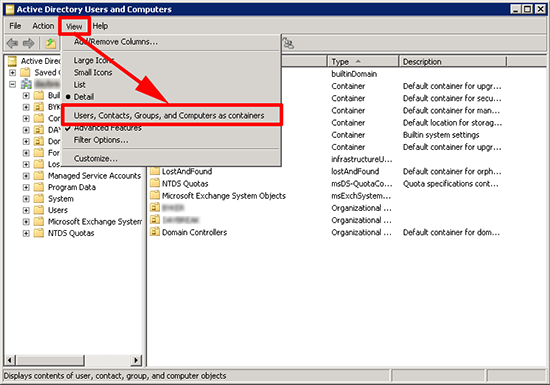Click the toolbar icon right of the open menu
The height and width of the screenshot is (385, 550).
point(288,43)
